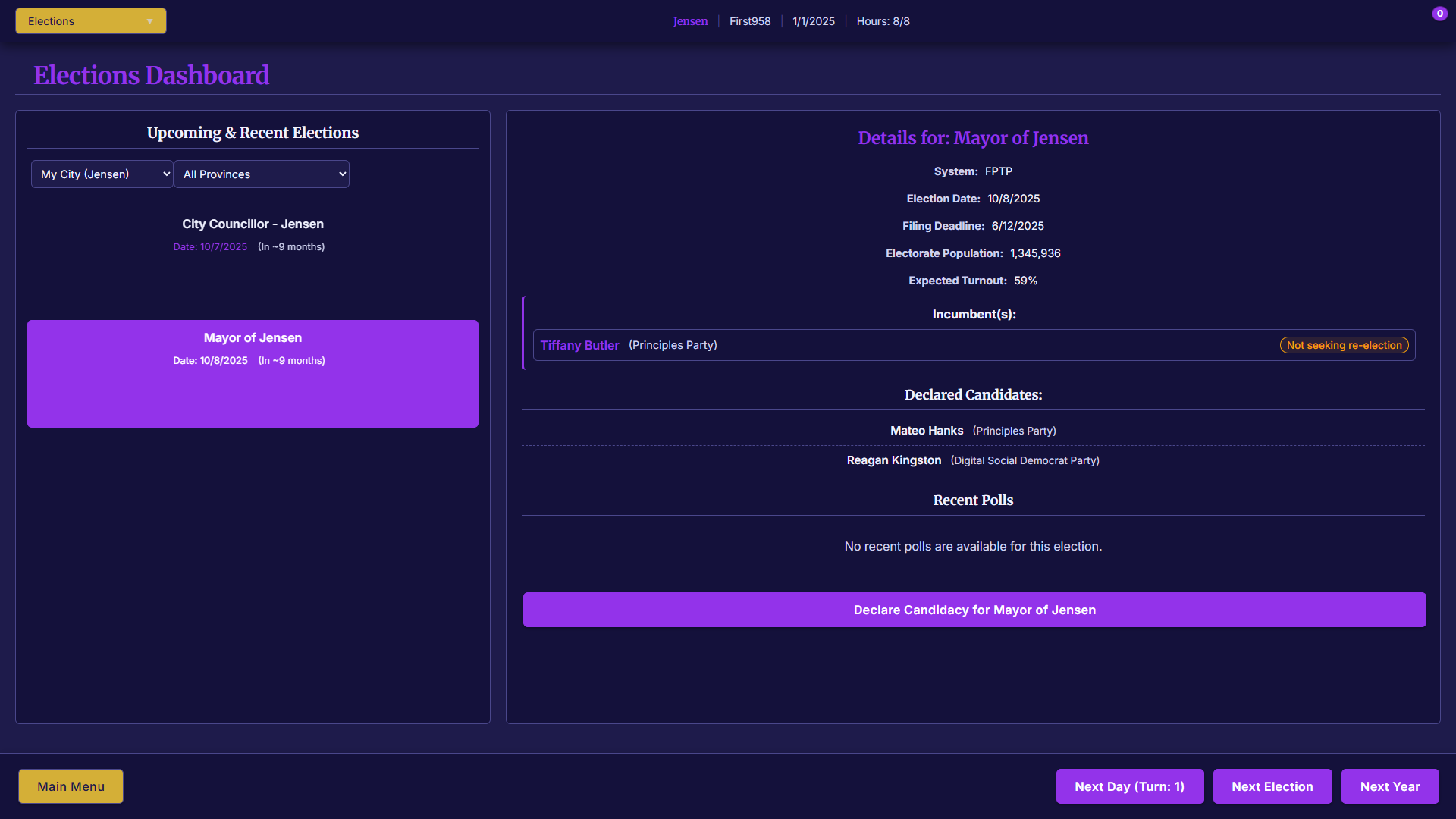Click the notification badge counter icon
The image size is (1456, 819).
point(1439,14)
